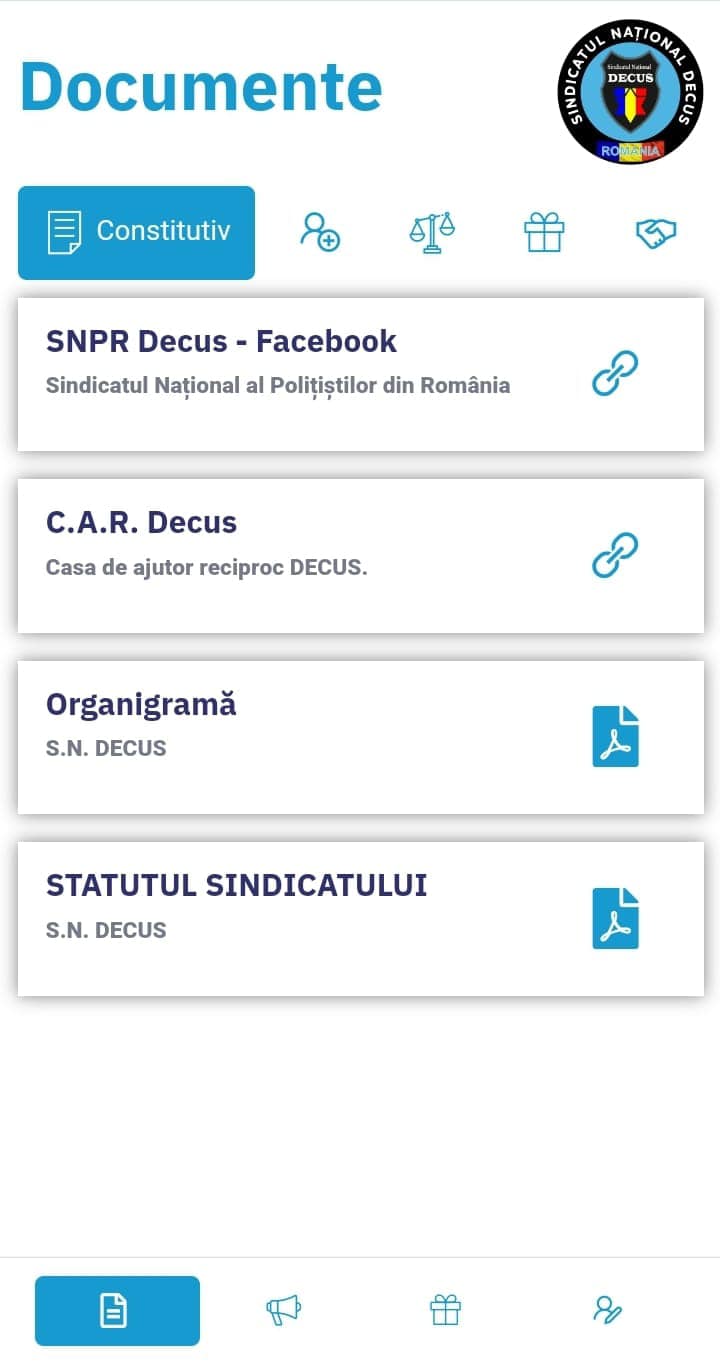The height and width of the screenshot is (1362, 720).
Task: Select the handshake partners tab
Action: [656, 233]
